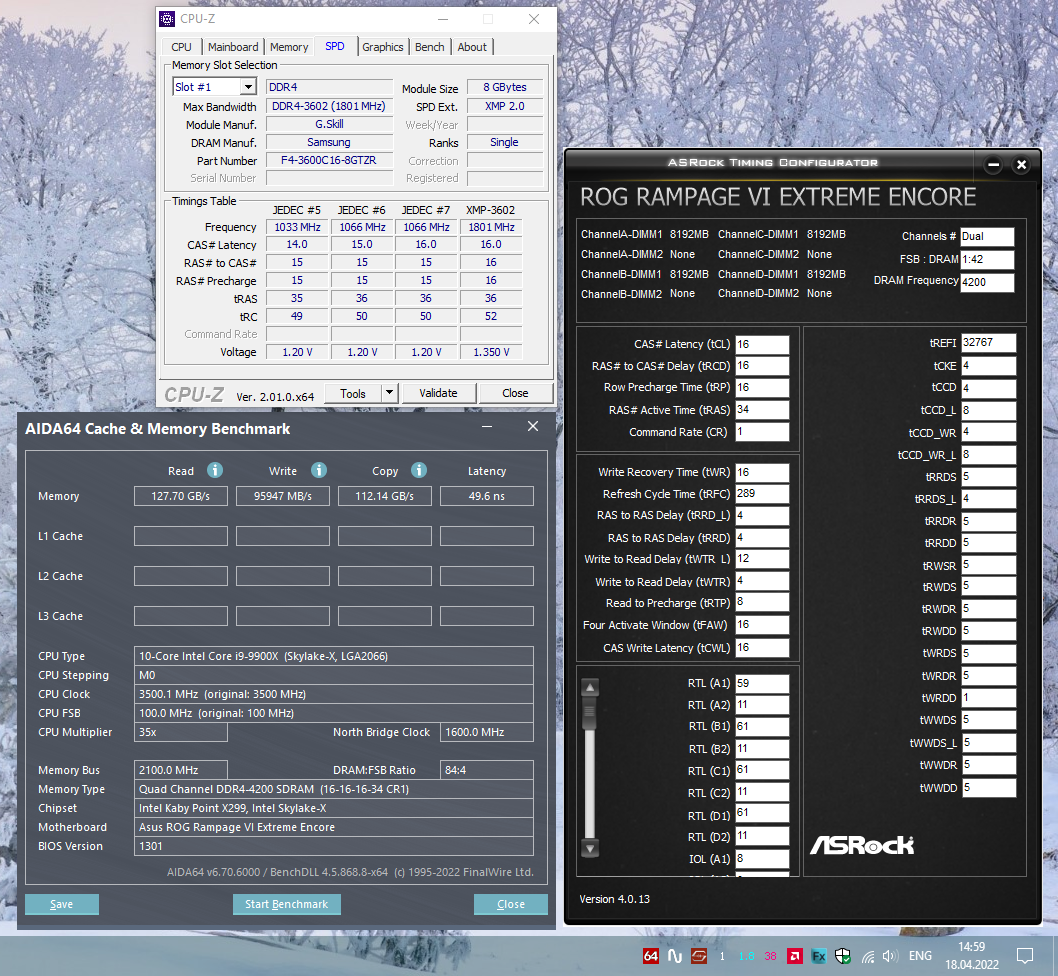Open the Fx audio tray icon
1058x976 pixels.
818,956
